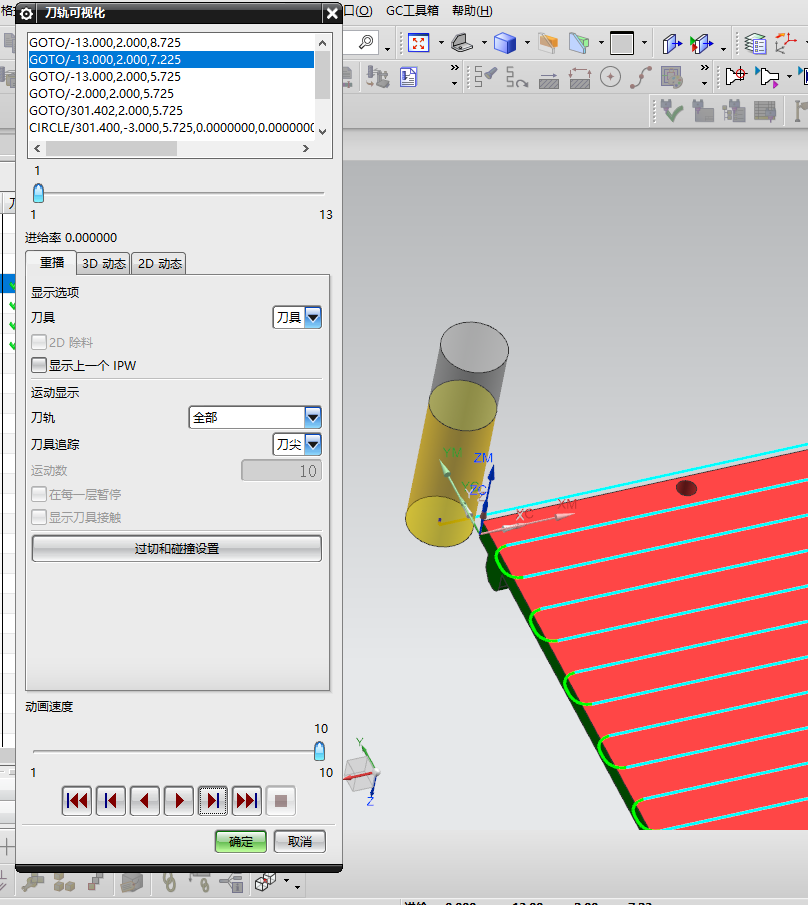Select line GOTO/-13.000,2.000,5.725
This screenshot has width=808, height=905.
(171, 76)
